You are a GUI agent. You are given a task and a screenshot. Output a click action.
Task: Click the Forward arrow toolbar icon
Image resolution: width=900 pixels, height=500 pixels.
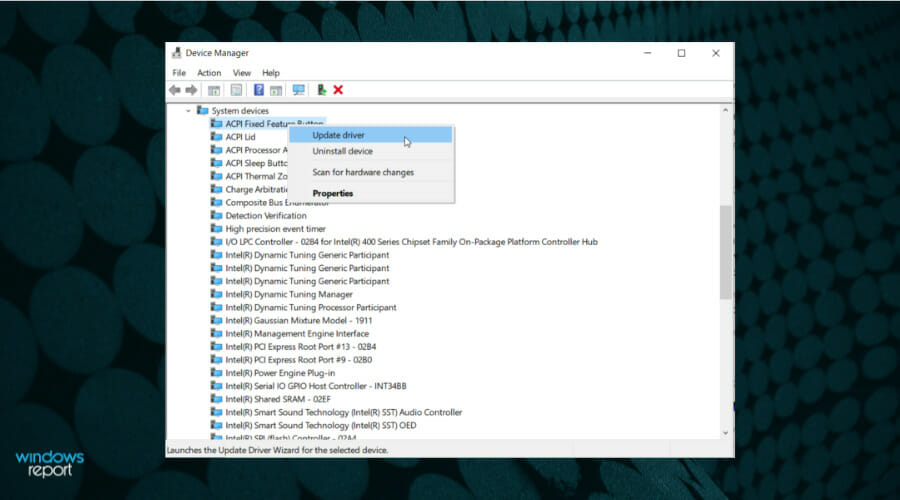[x=191, y=90]
